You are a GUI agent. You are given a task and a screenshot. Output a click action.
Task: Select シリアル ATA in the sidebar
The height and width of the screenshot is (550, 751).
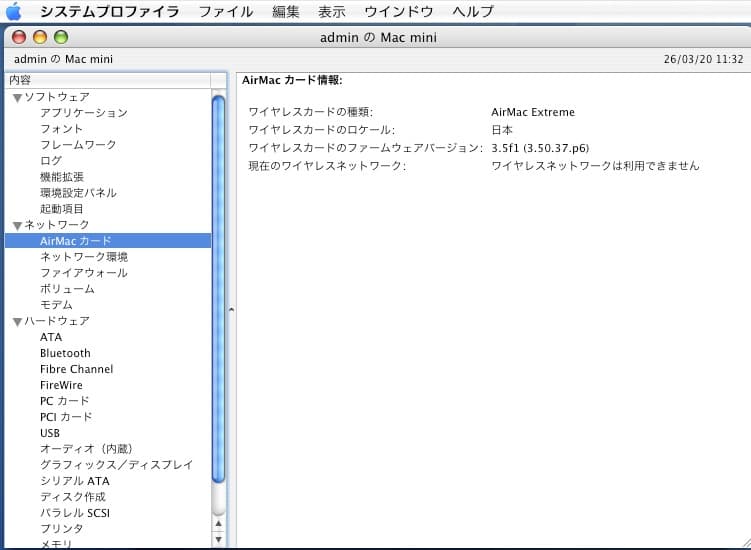click(x=75, y=481)
